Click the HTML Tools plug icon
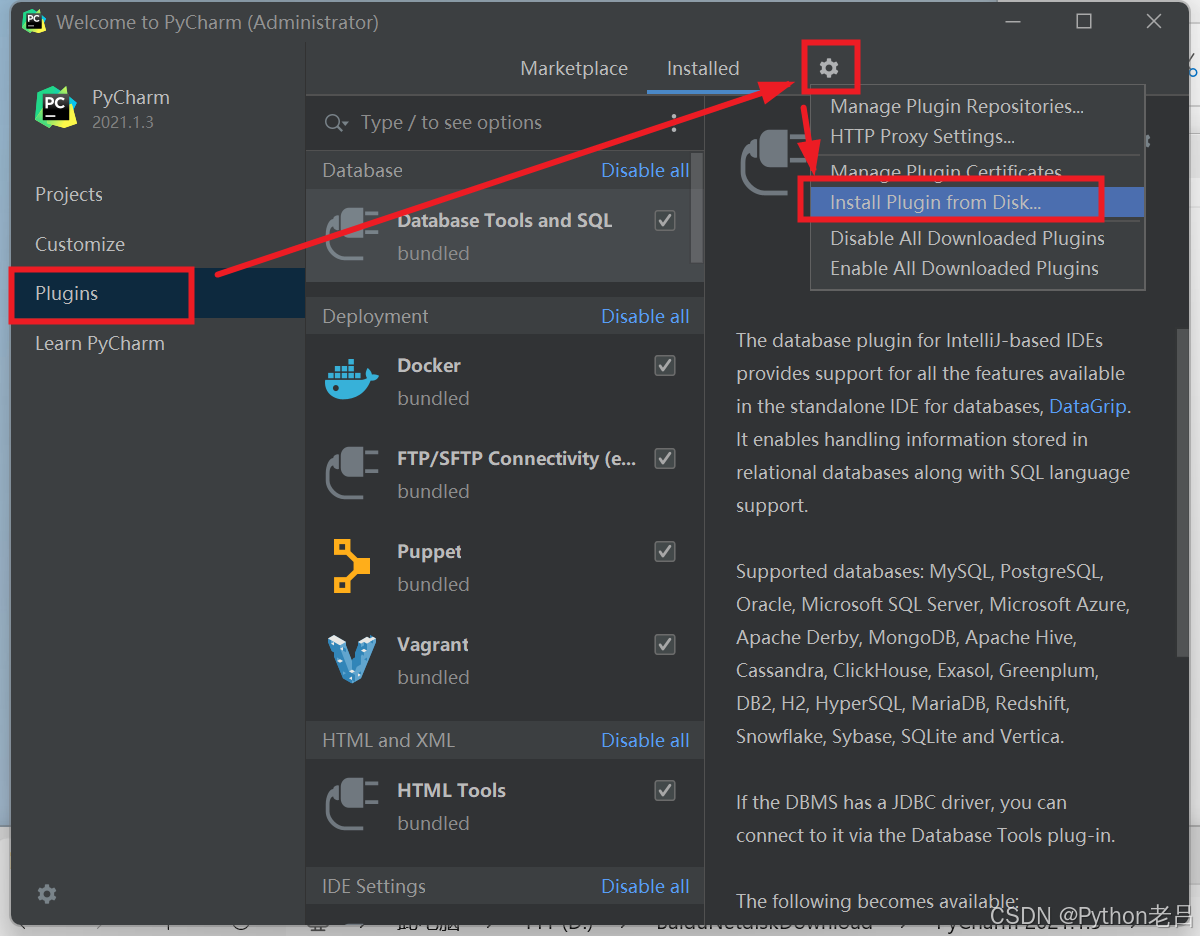This screenshot has width=1200, height=936. [x=352, y=805]
